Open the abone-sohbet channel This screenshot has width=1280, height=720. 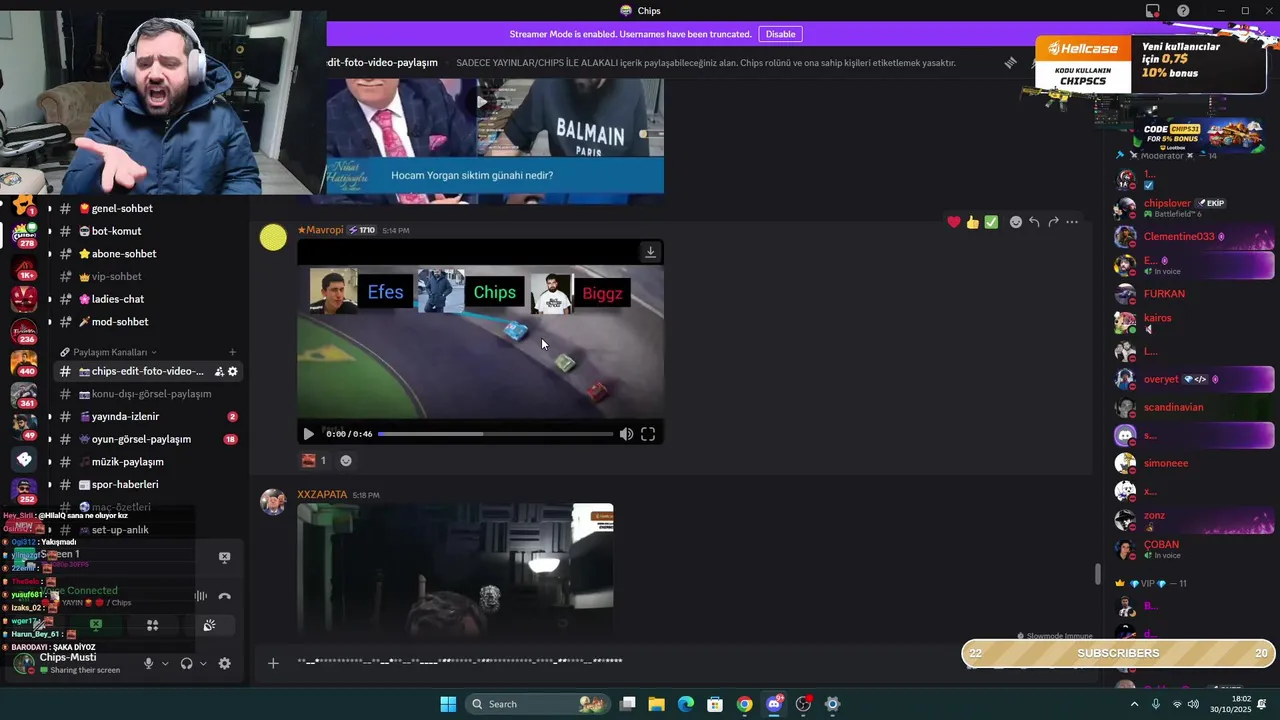[148, 254]
